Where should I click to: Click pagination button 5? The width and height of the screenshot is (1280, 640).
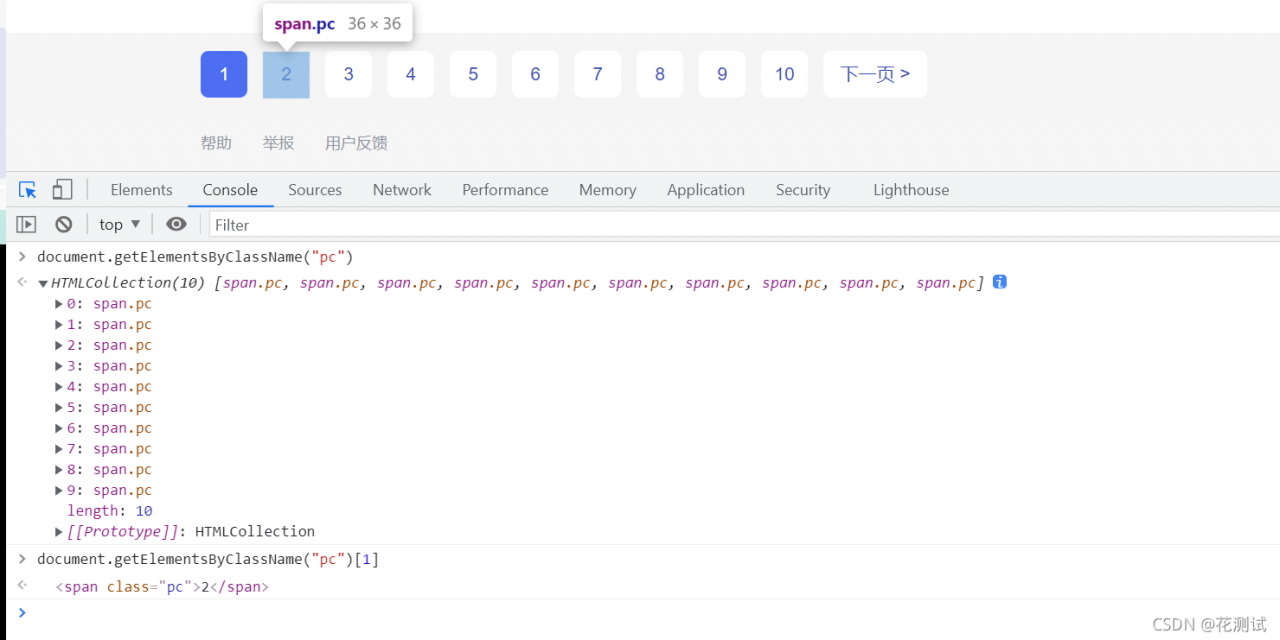pyautogui.click(x=472, y=74)
